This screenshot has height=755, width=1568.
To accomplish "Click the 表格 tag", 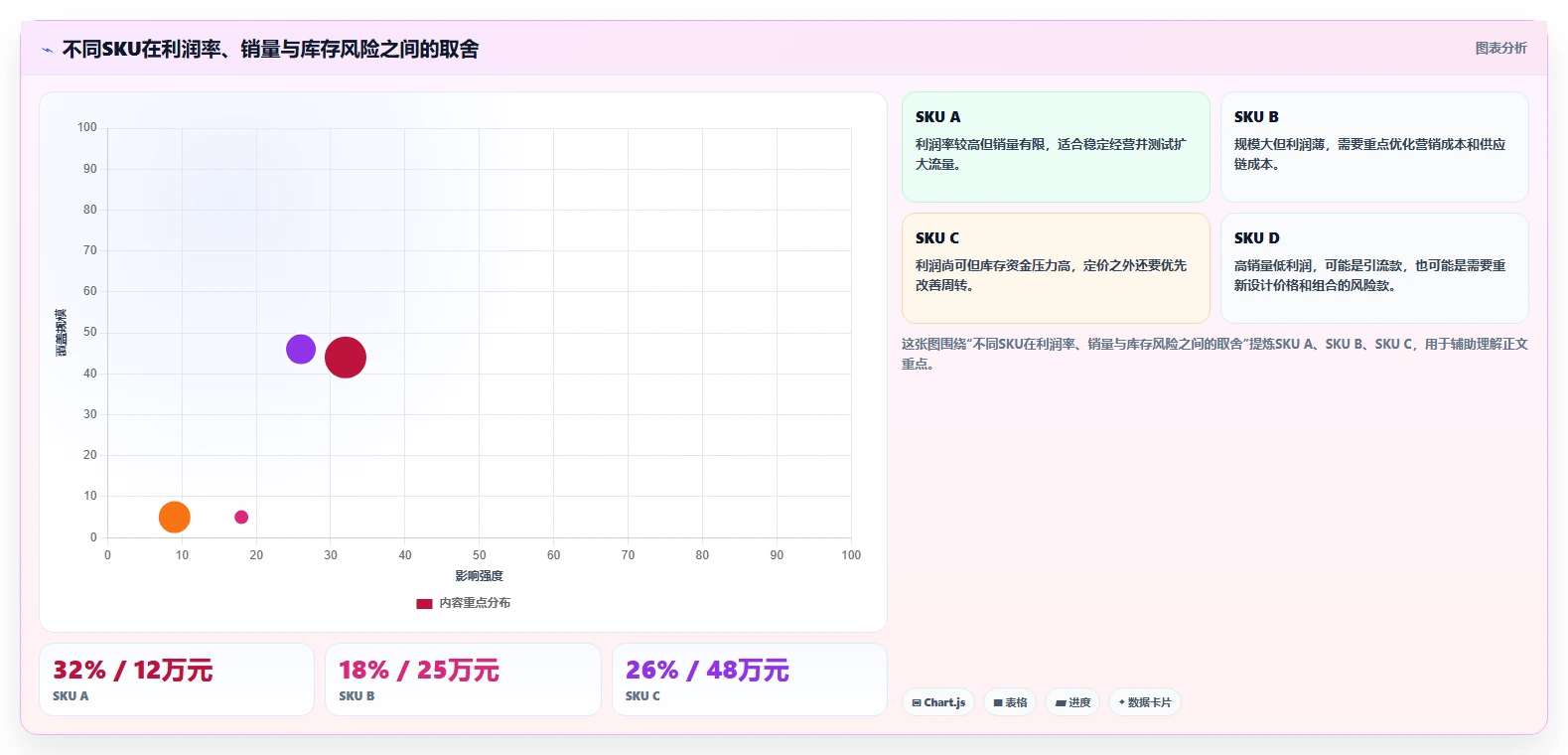I will [1010, 702].
